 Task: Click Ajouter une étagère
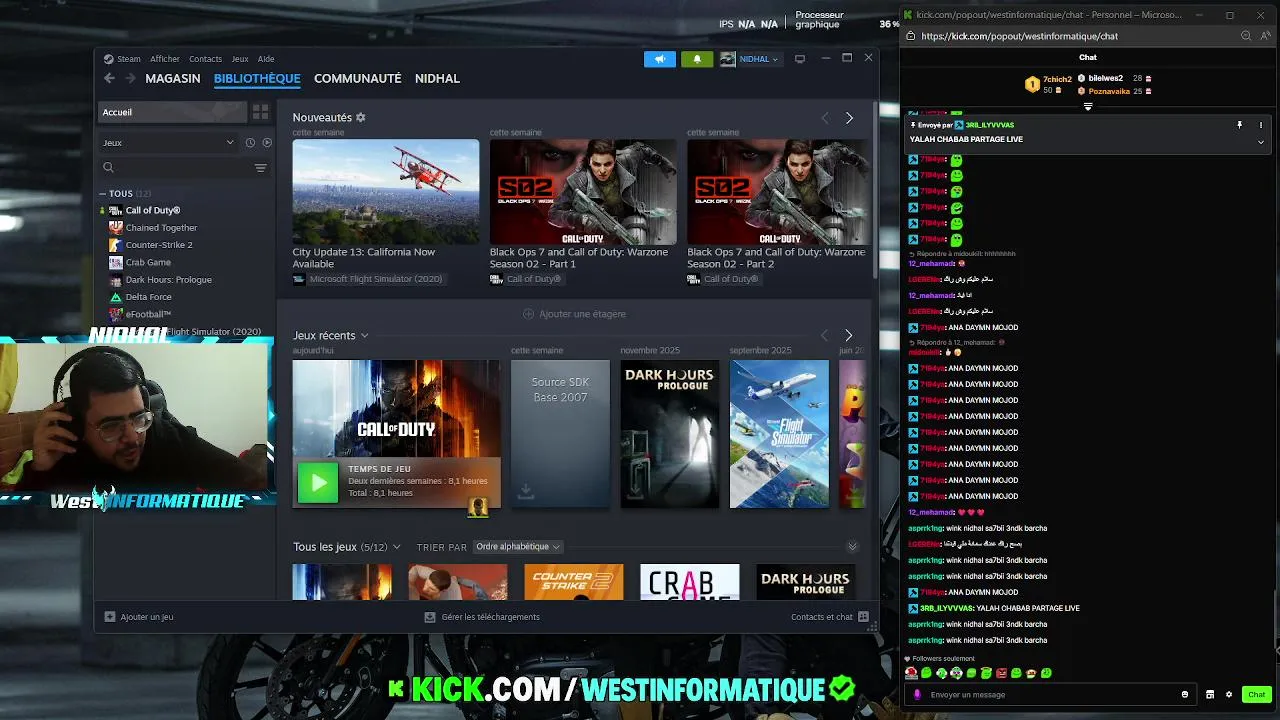[x=574, y=314]
